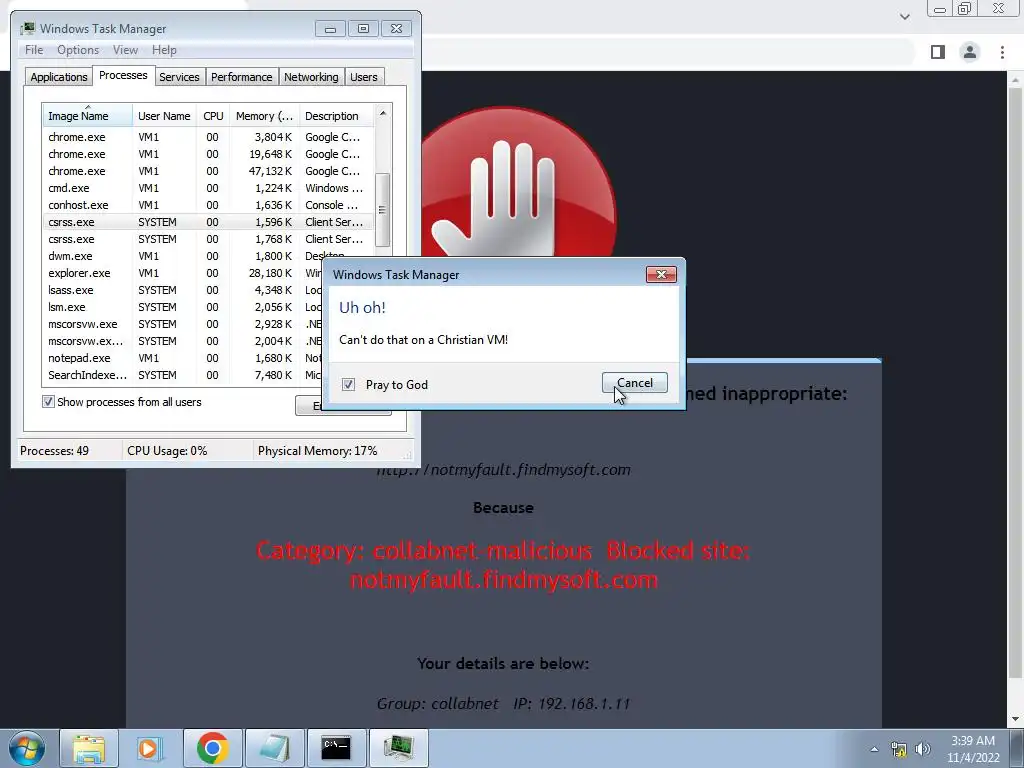This screenshot has width=1024, height=768.
Task: Click the browser page scroll-down arrow
Action: [1016, 719]
